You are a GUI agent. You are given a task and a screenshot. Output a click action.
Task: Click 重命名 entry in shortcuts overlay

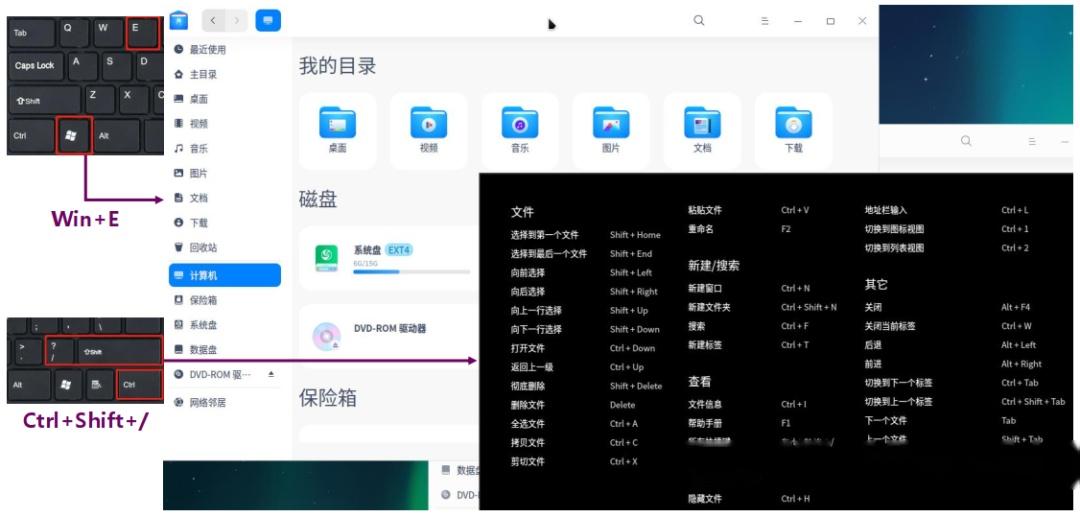tap(700, 229)
